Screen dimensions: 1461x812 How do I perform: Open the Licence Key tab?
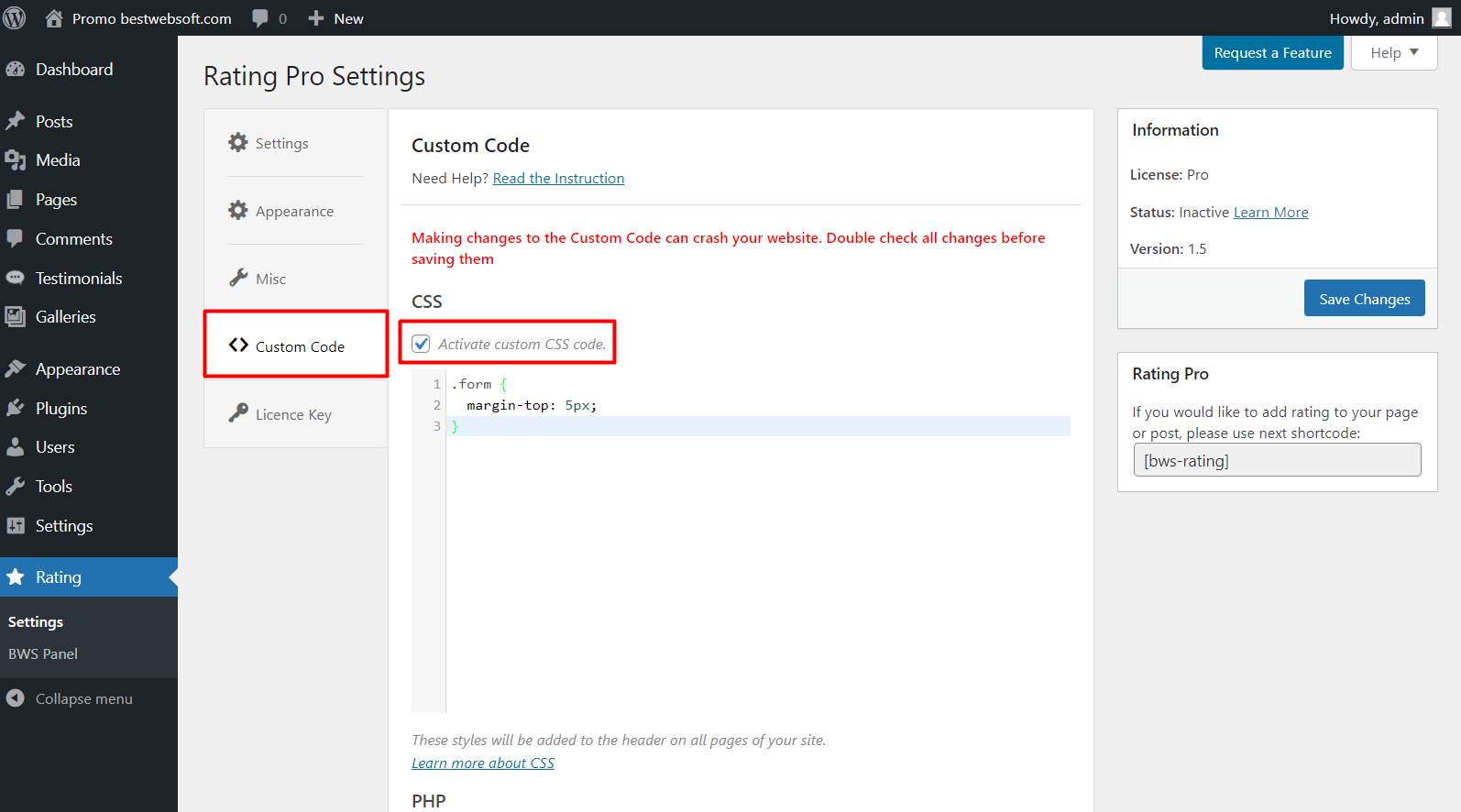(295, 414)
